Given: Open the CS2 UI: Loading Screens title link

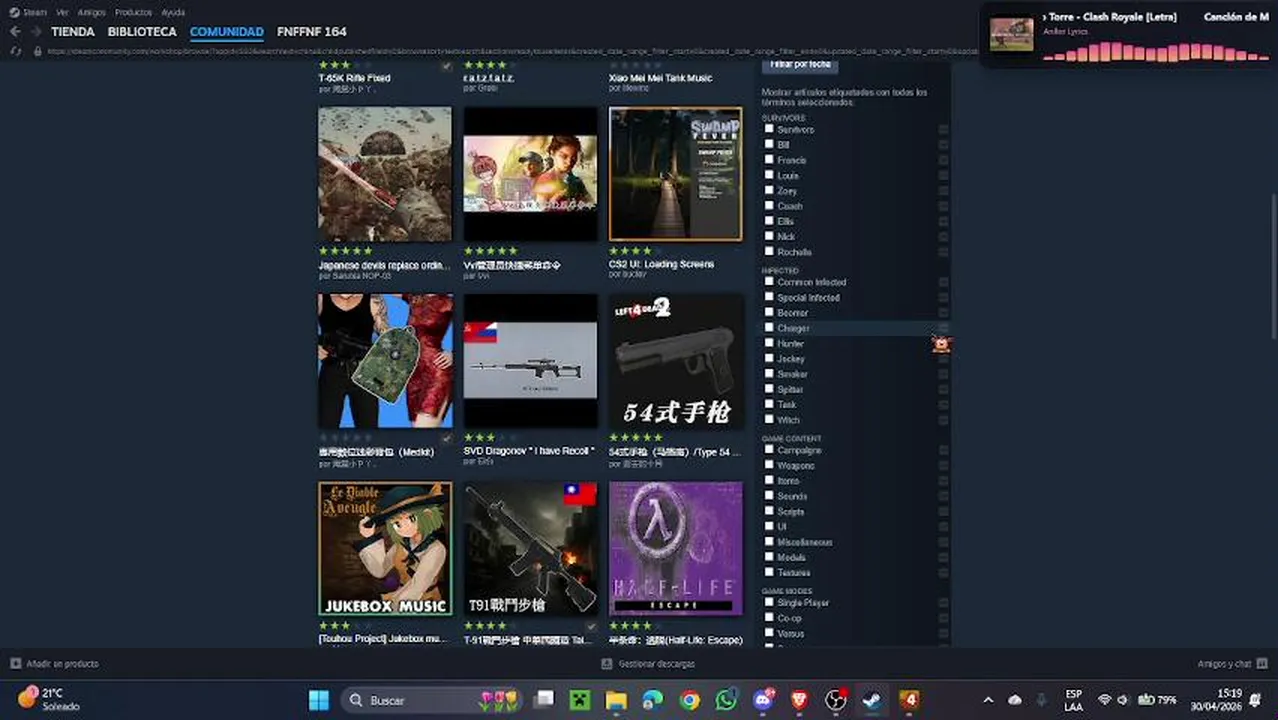Looking at the screenshot, I should pos(661,264).
